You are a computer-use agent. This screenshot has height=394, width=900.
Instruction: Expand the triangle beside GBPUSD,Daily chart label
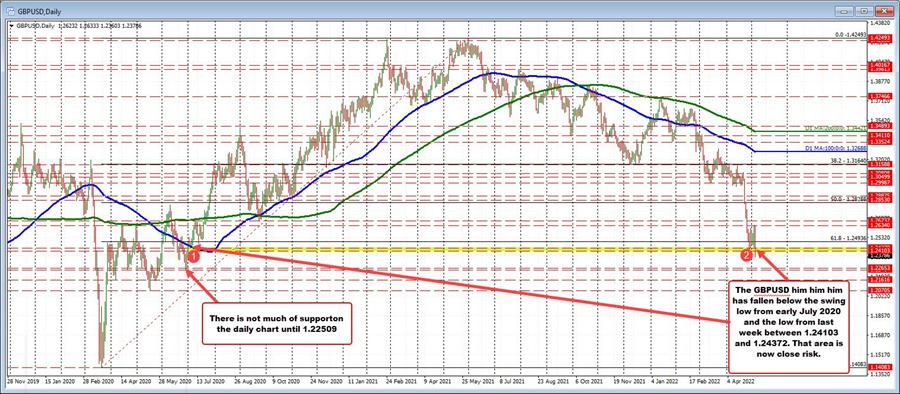pyautogui.click(x=10, y=25)
